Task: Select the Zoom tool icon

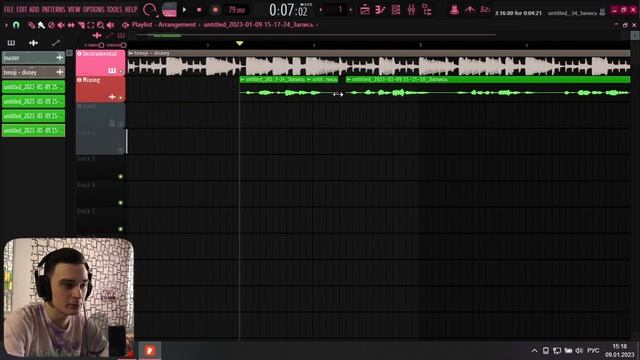Action: tap(100, 25)
